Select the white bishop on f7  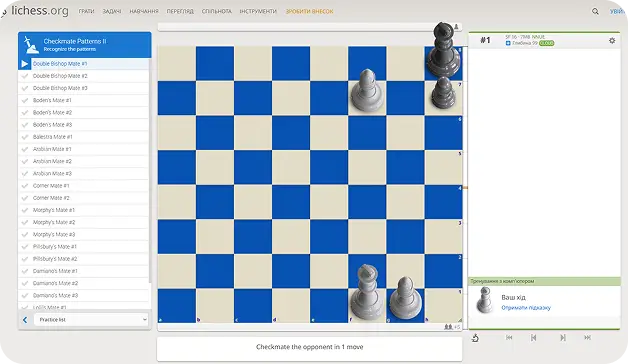coord(367,90)
